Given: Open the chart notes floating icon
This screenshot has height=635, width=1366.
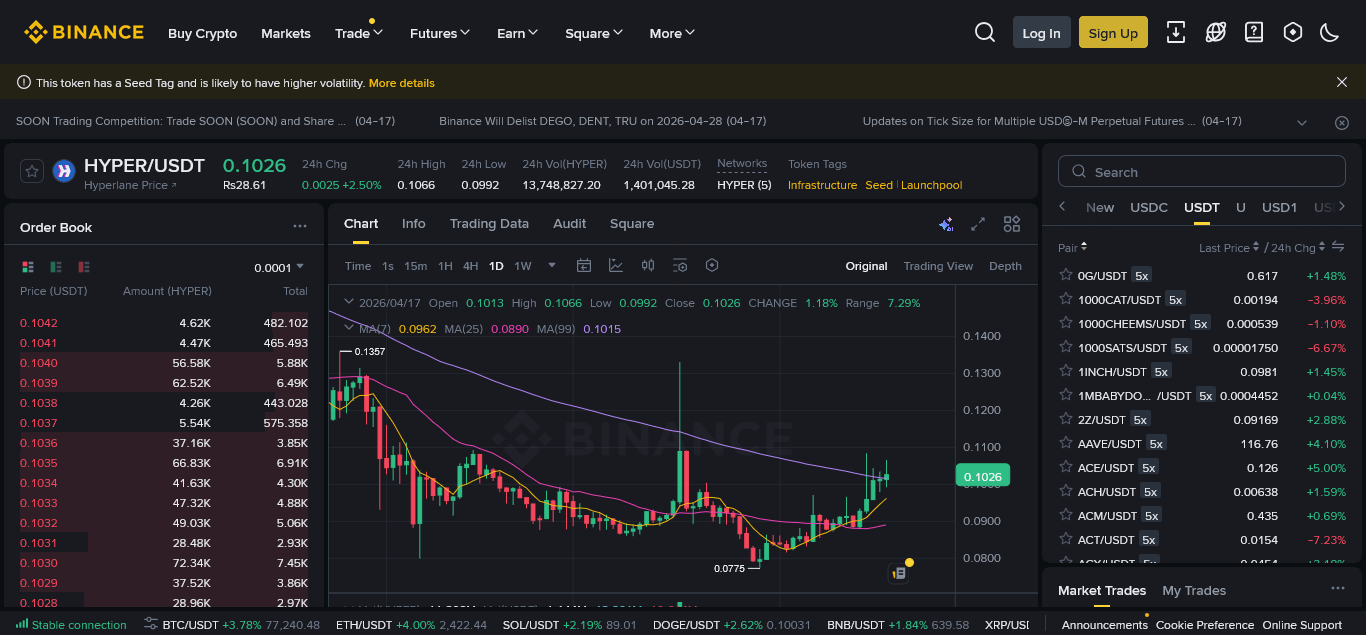Looking at the screenshot, I should tap(898, 573).
